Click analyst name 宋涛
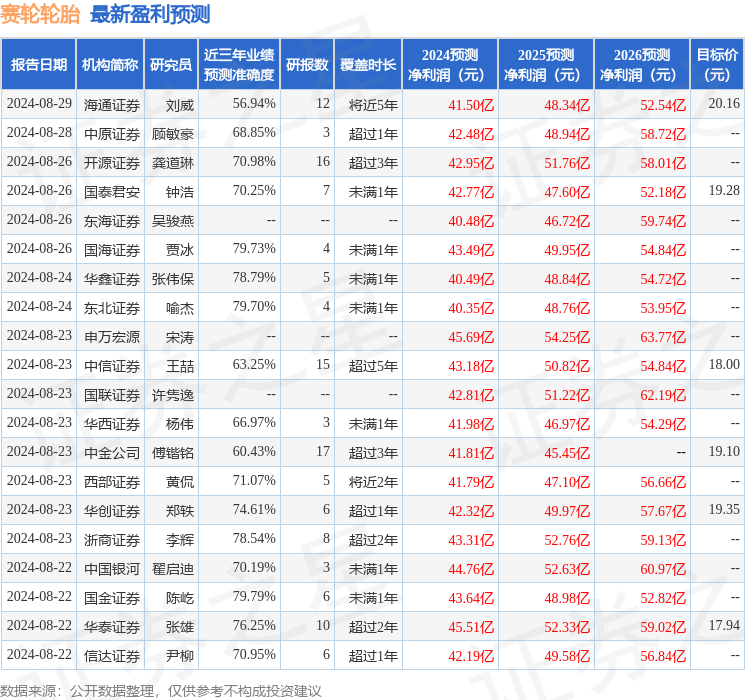 (x=180, y=337)
